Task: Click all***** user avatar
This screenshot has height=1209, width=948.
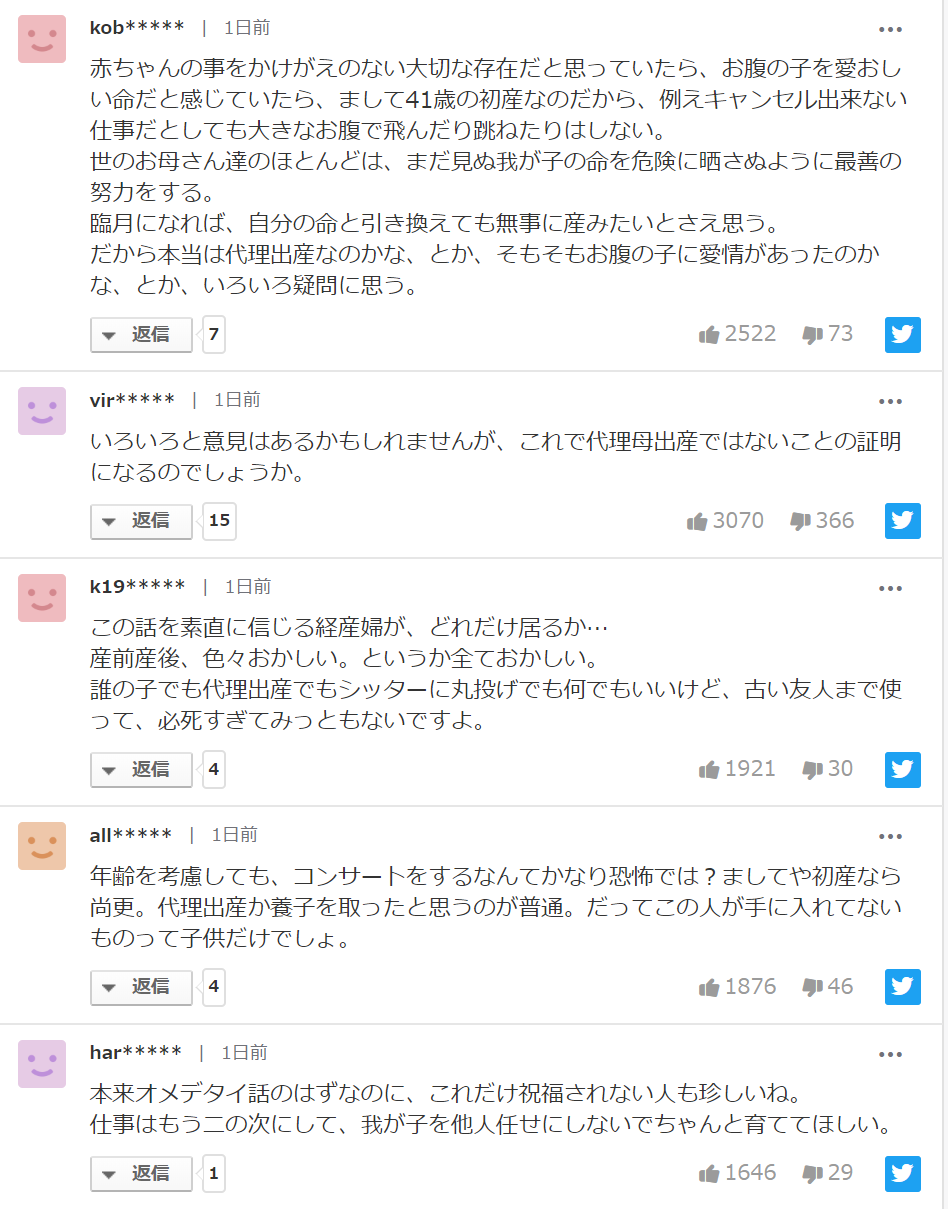Action: pos(42,846)
